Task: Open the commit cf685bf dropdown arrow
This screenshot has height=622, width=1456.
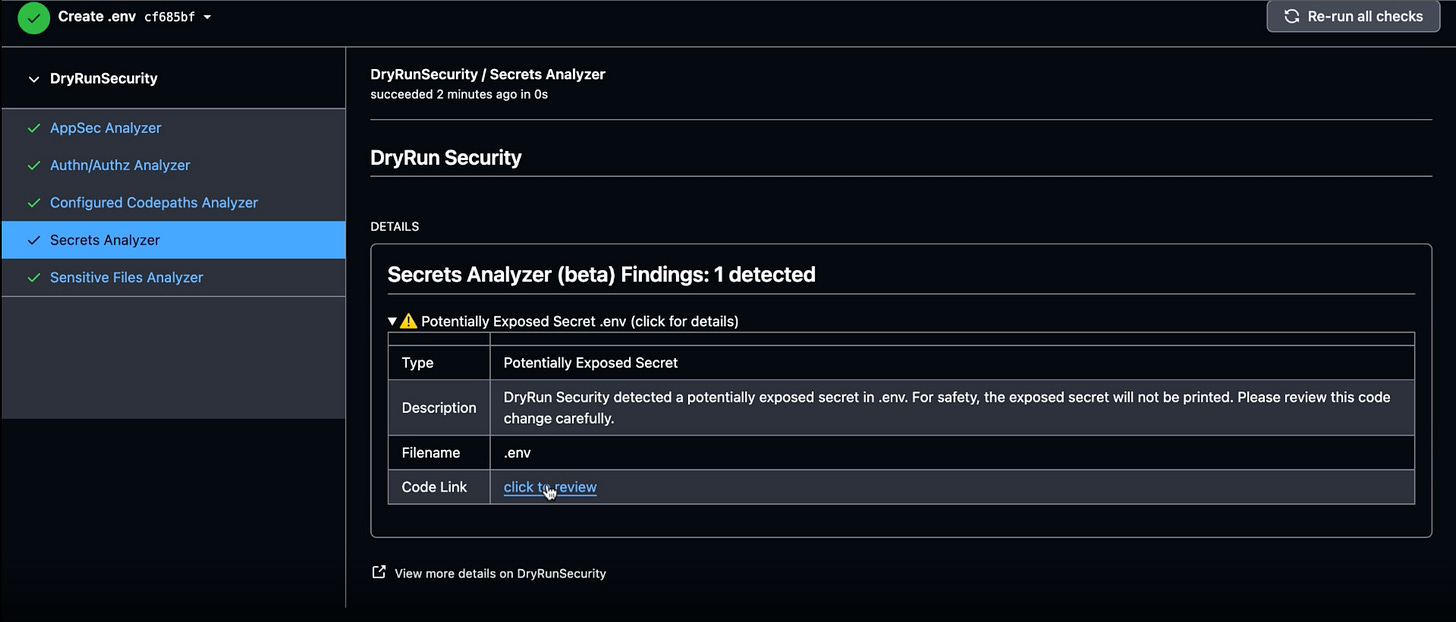Action: 207,17
